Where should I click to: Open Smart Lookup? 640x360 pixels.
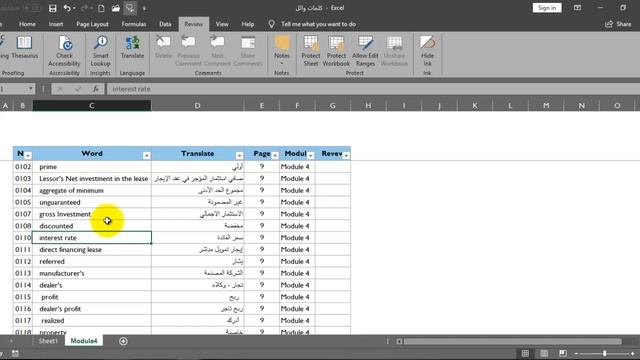pos(100,51)
